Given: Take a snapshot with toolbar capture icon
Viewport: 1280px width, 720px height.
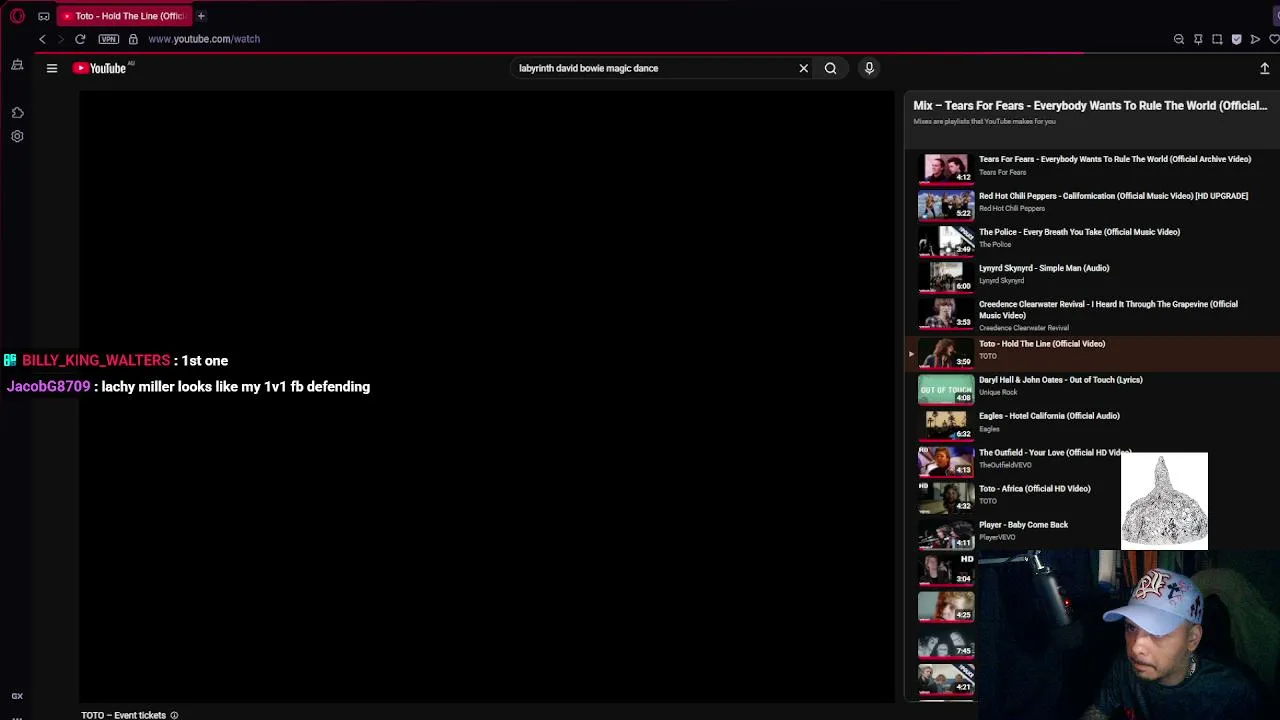Looking at the screenshot, I should coord(1217,39).
